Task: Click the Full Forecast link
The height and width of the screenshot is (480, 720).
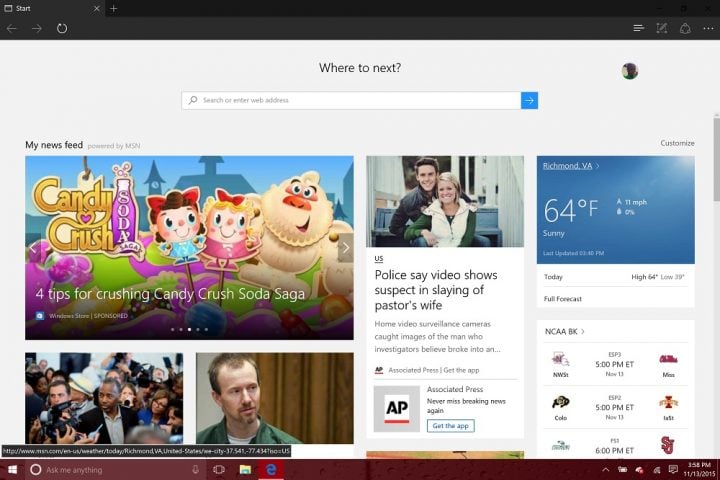Action: click(x=563, y=298)
